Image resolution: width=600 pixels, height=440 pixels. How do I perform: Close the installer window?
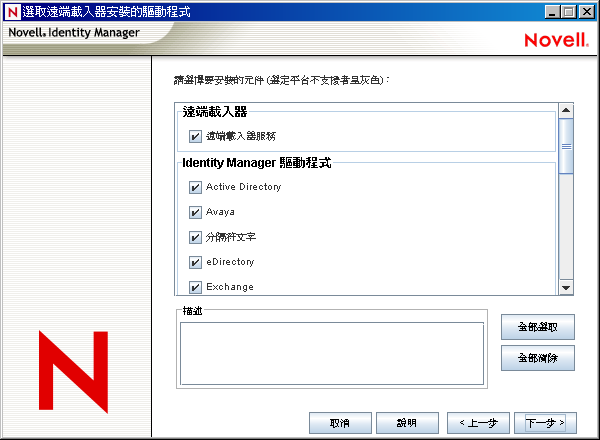coord(587,12)
